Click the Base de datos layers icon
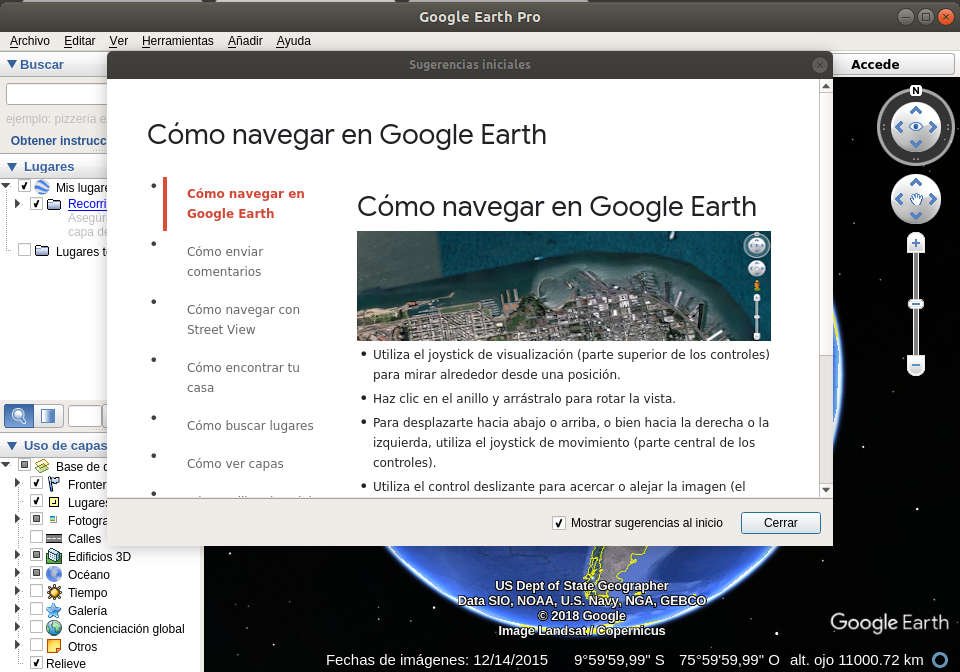 pyautogui.click(x=42, y=466)
